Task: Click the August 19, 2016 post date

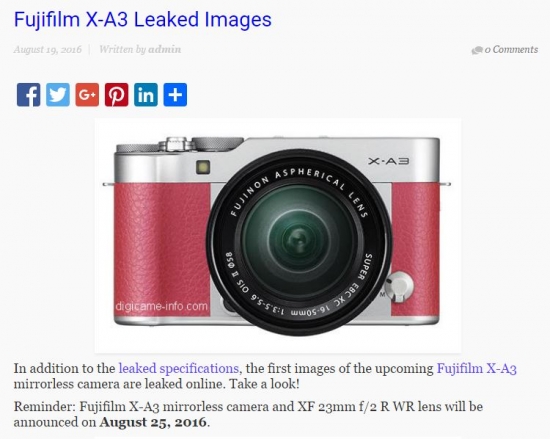Action: (48, 49)
